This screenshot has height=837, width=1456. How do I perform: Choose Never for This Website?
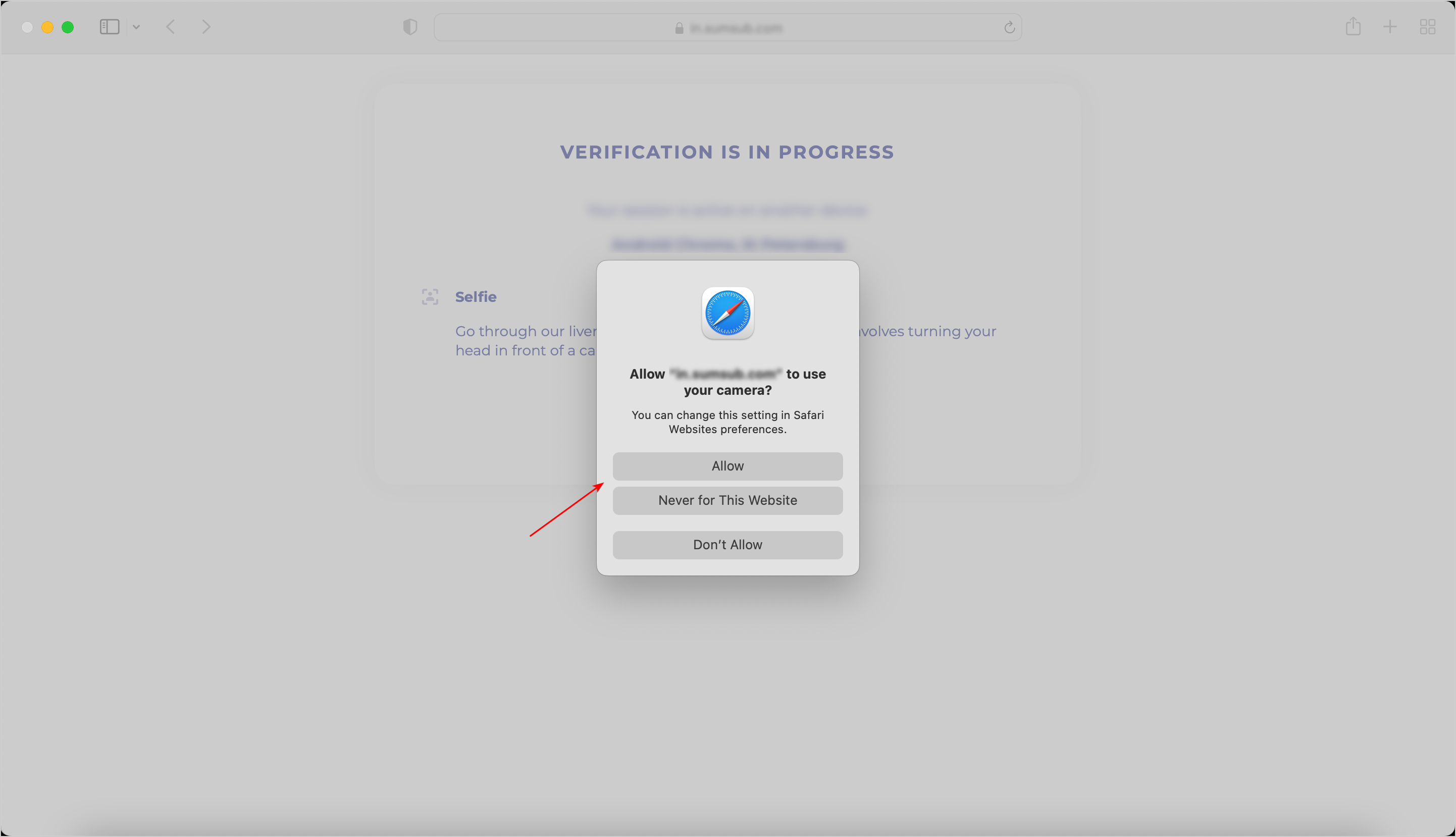point(727,501)
